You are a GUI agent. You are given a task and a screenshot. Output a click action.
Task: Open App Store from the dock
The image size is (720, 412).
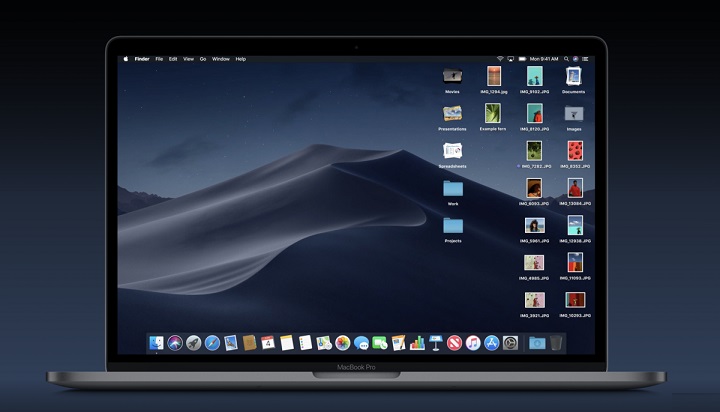click(x=492, y=343)
